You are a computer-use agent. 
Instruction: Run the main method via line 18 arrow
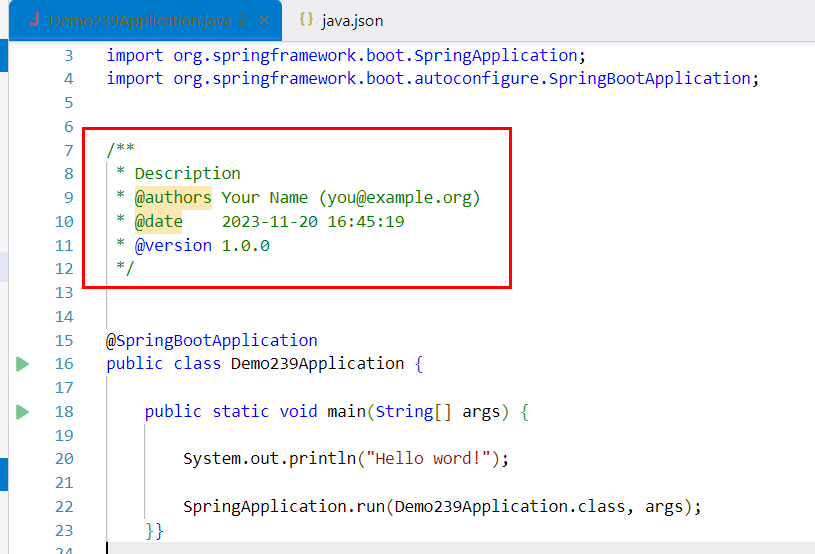tap(22, 412)
